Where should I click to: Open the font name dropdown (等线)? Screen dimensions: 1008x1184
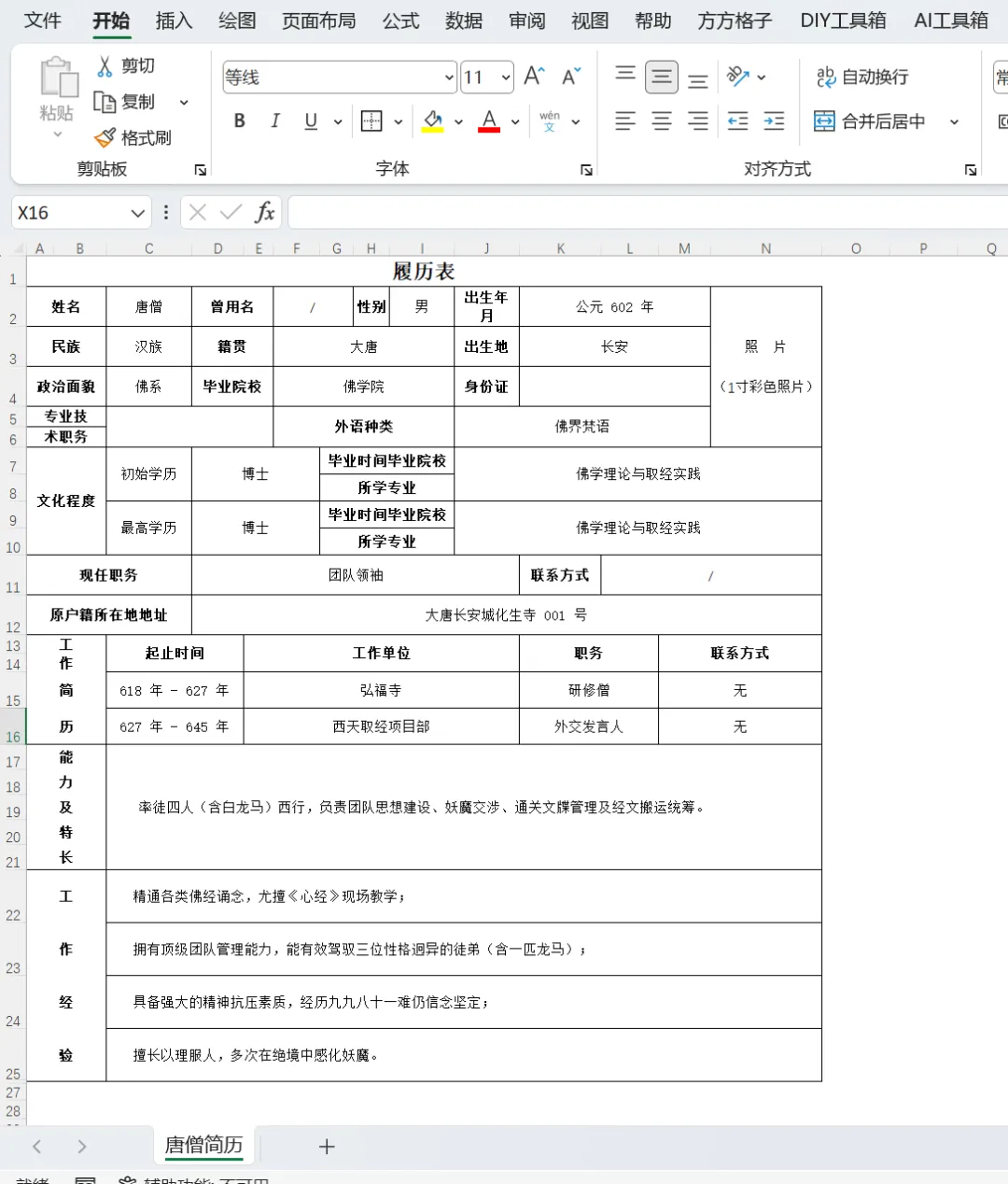point(449,77)
